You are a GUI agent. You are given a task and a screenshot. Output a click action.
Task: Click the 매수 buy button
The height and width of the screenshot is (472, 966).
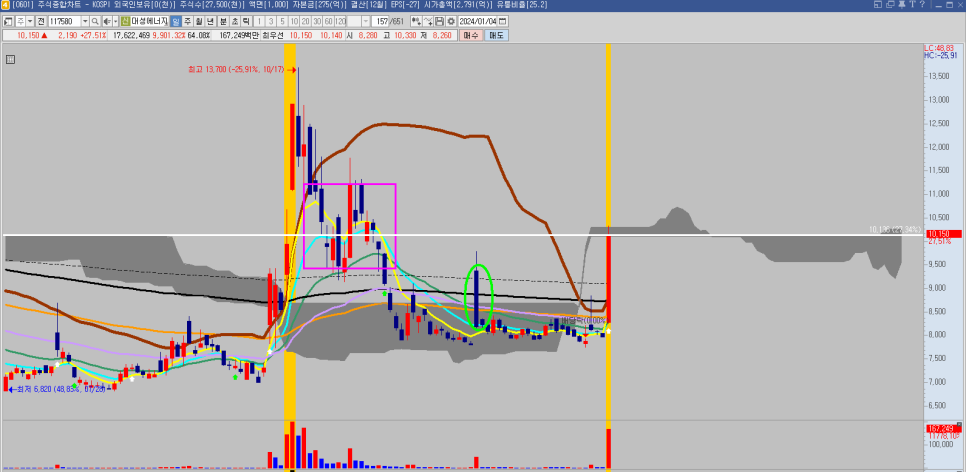[471, 35]
